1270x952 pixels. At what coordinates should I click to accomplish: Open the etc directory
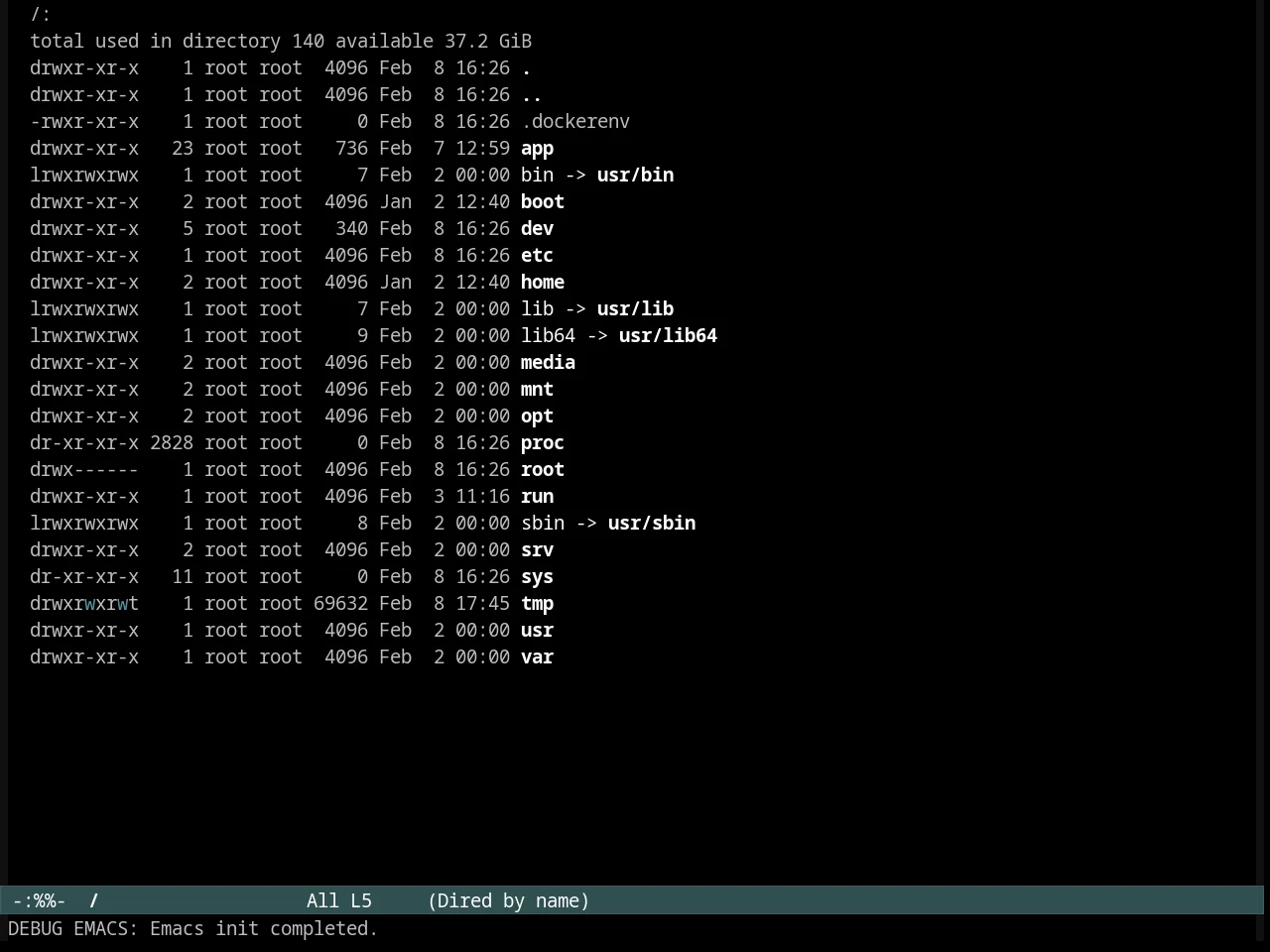point(537,256)
